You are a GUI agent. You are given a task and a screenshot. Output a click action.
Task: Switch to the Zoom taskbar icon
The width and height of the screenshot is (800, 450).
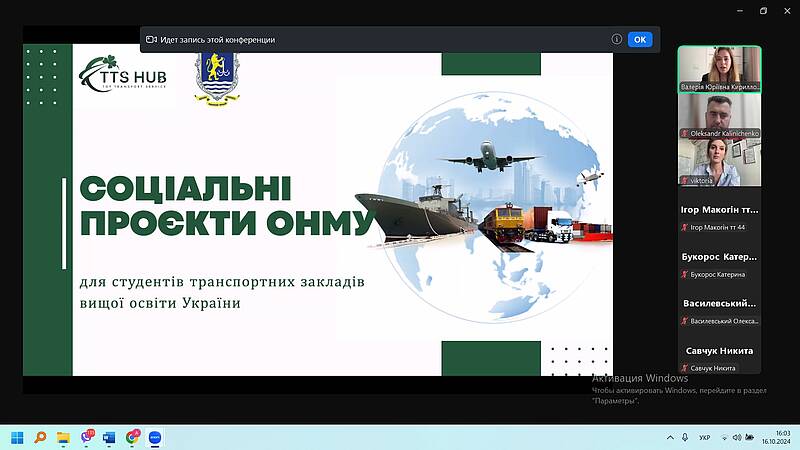point(155,438)
